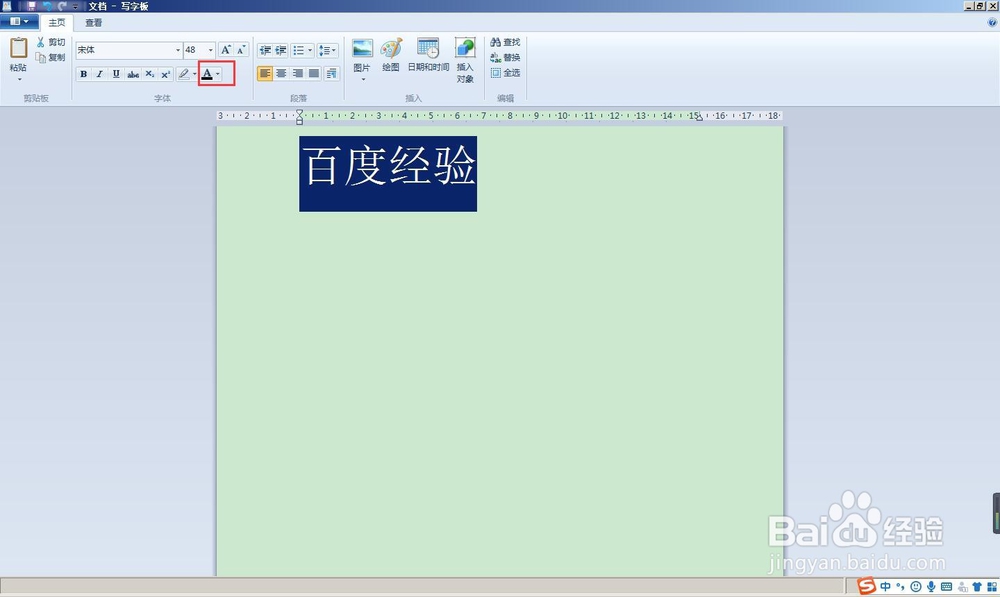Toggle italic formatting
The image size is (1000, 597).
100,73
